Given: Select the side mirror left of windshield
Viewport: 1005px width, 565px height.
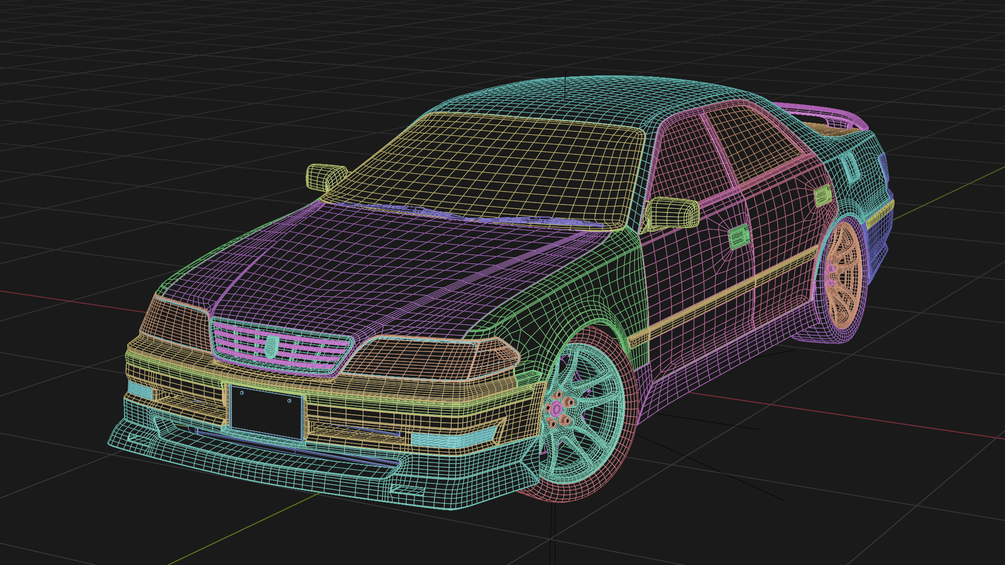Looking at the screenshot, I should point(326,176).
